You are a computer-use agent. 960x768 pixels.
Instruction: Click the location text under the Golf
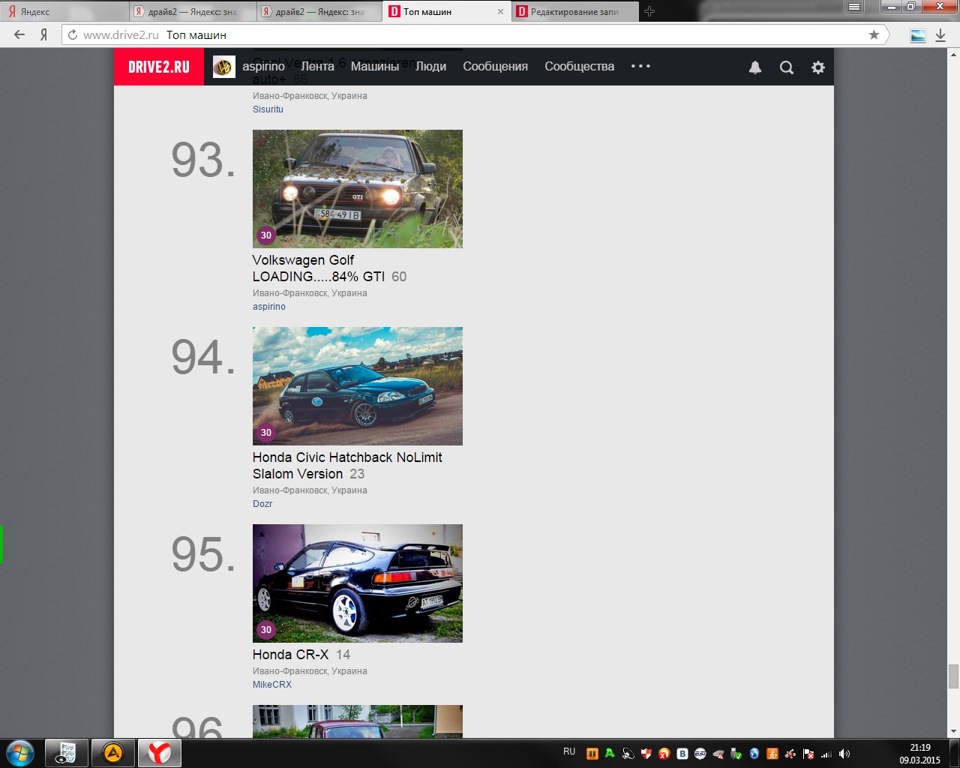[310, 293]
